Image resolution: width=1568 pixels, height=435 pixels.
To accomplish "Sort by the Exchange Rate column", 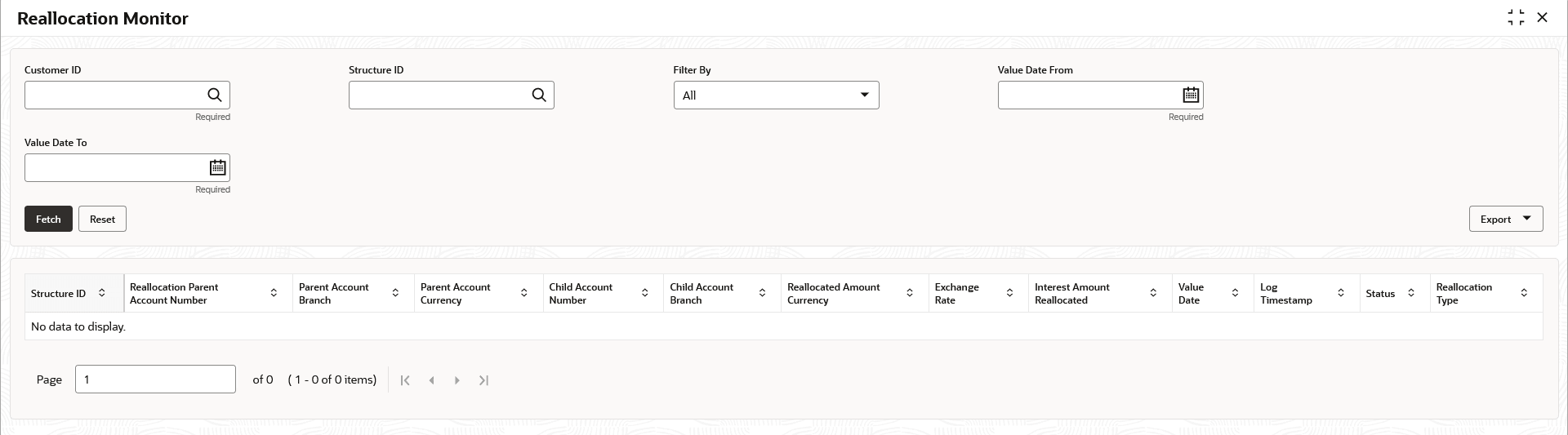I will 1009,293.
